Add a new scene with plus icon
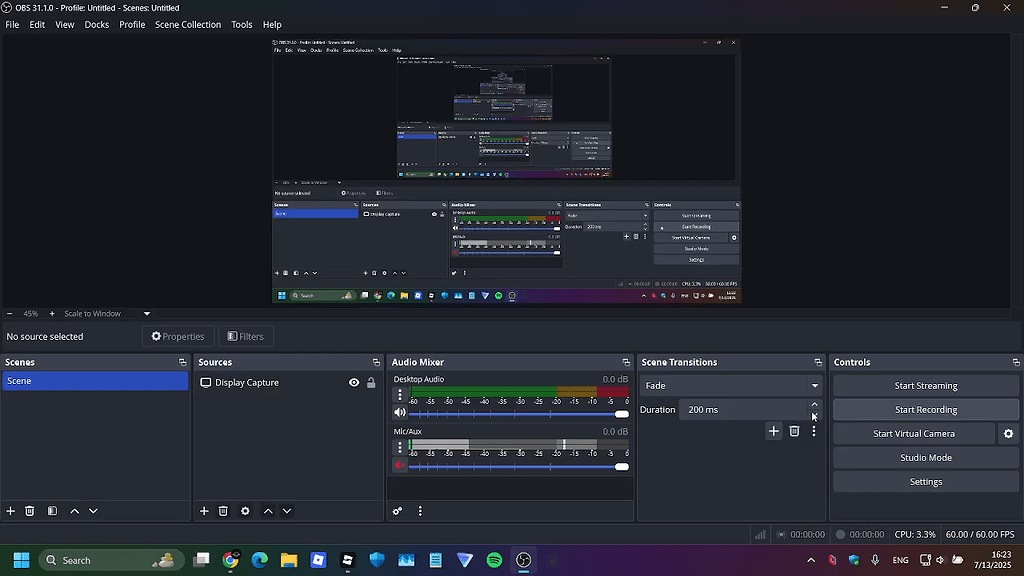The image size is (1024, 576). 10,511
